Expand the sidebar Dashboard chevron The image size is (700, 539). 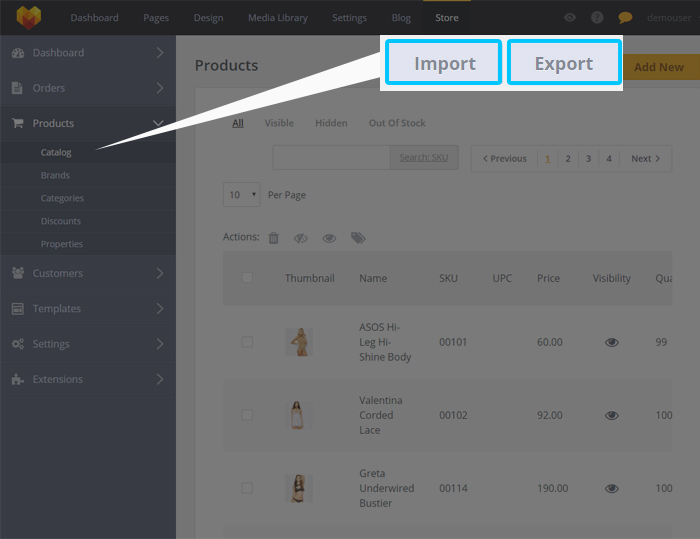(x=160, y=53)
